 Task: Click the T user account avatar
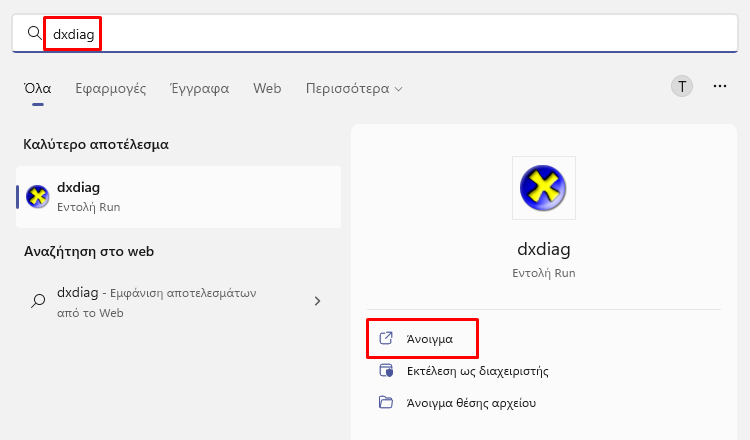tap(682, 87)
